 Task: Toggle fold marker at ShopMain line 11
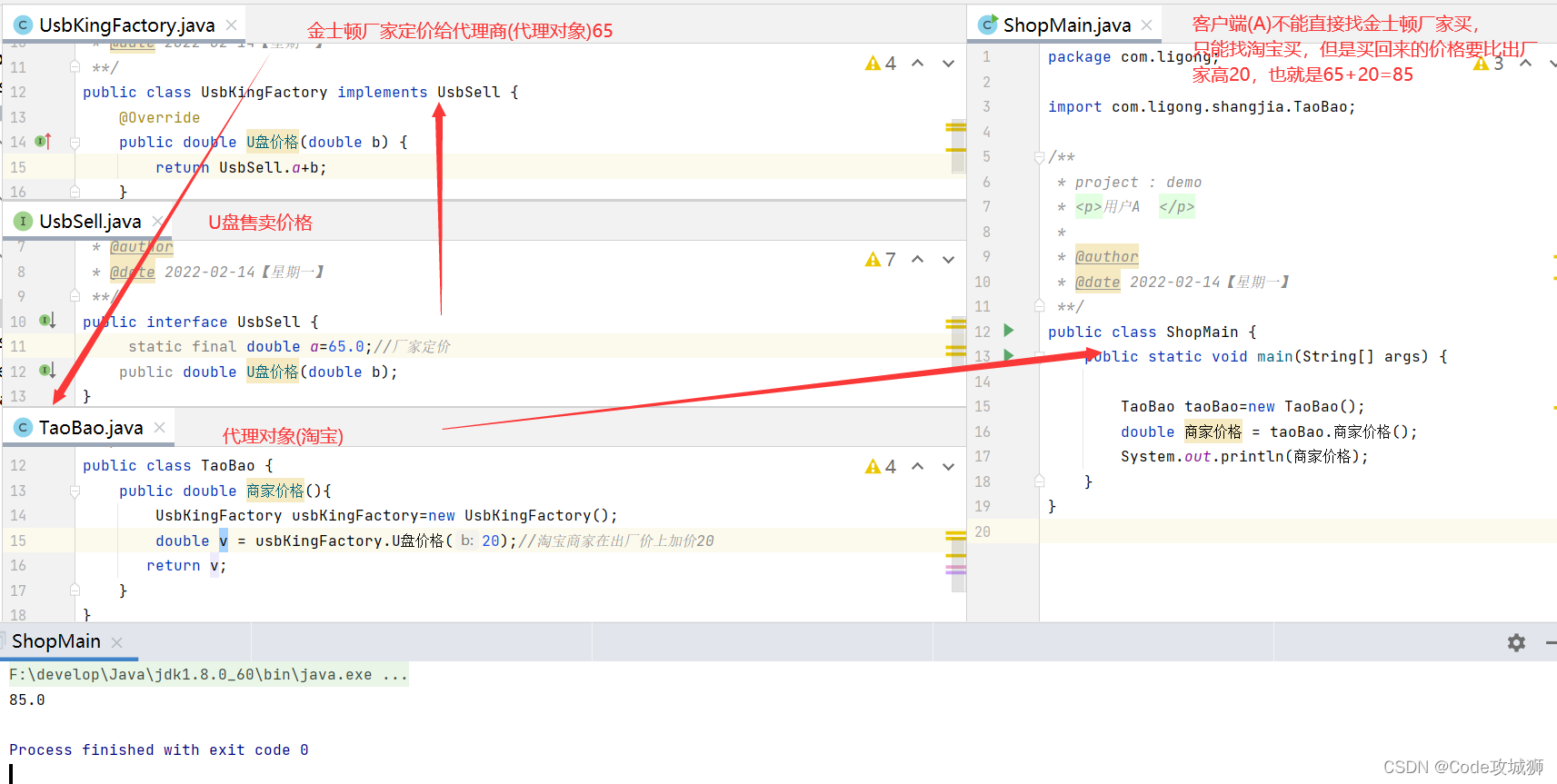click(x=1039, y=306)
